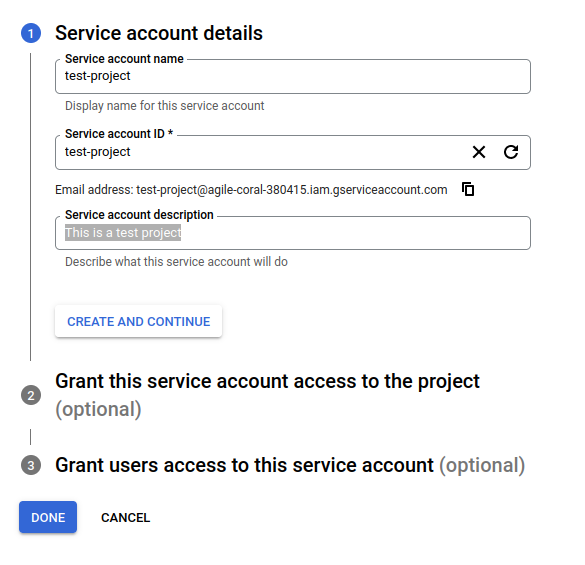Expand step 2 Grant this service account access
The image size is (585, 565).
[267, 395]
